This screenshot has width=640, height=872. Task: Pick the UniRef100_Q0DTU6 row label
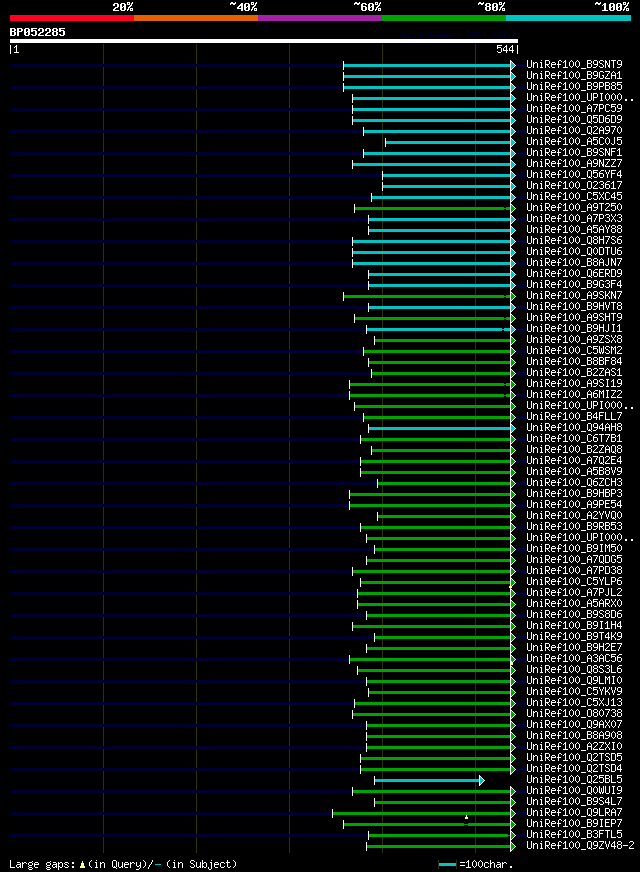tap(574, 251)
